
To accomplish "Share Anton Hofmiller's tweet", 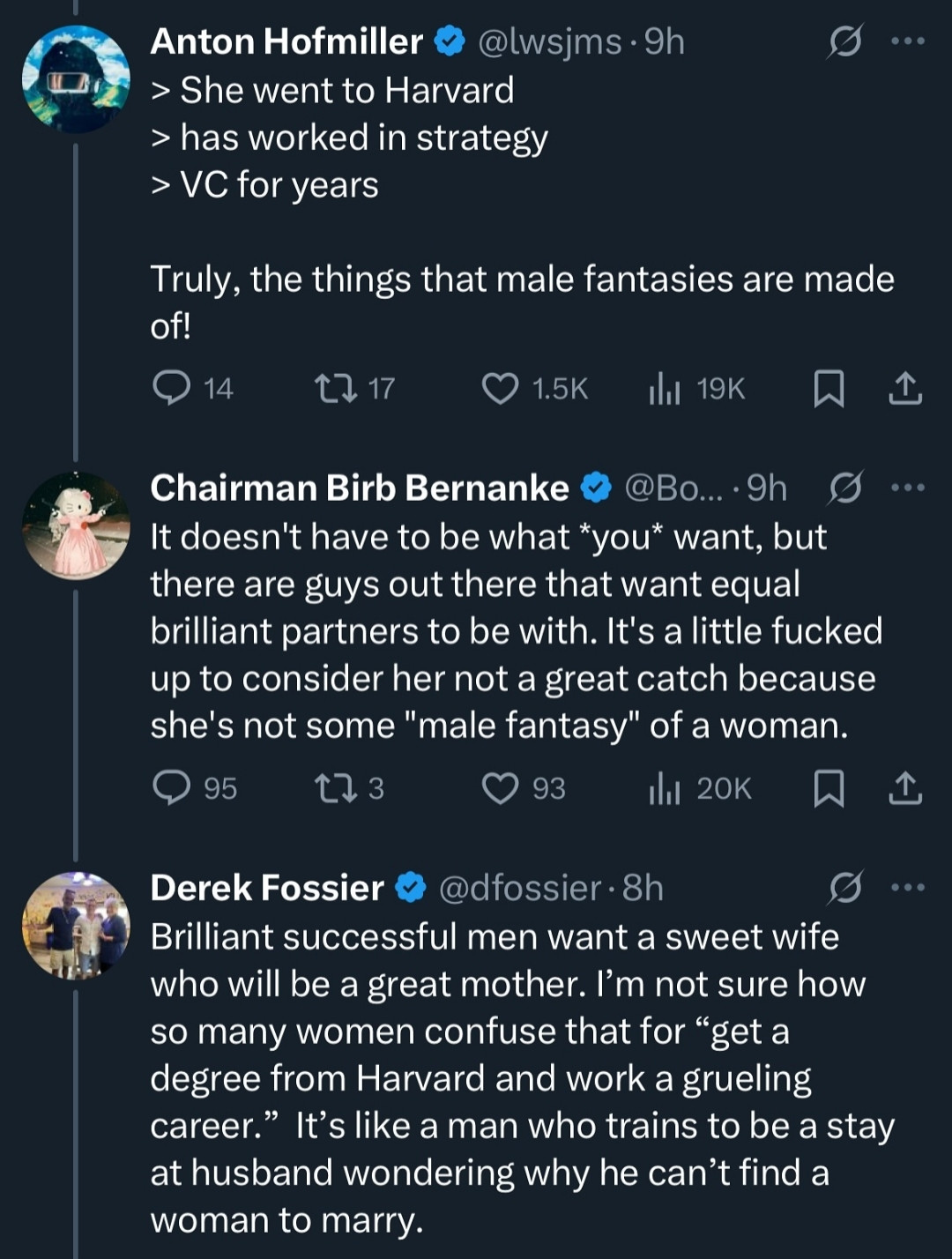I will click(x=905, y=389).
